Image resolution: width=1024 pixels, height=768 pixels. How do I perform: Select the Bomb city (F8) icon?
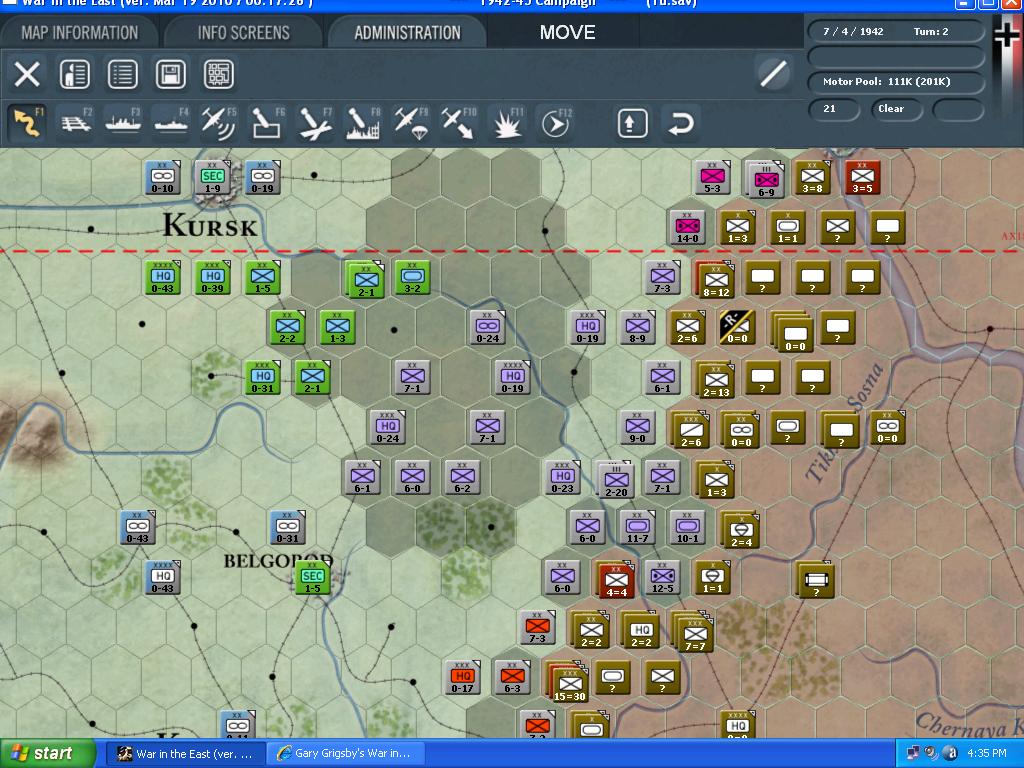362,122
